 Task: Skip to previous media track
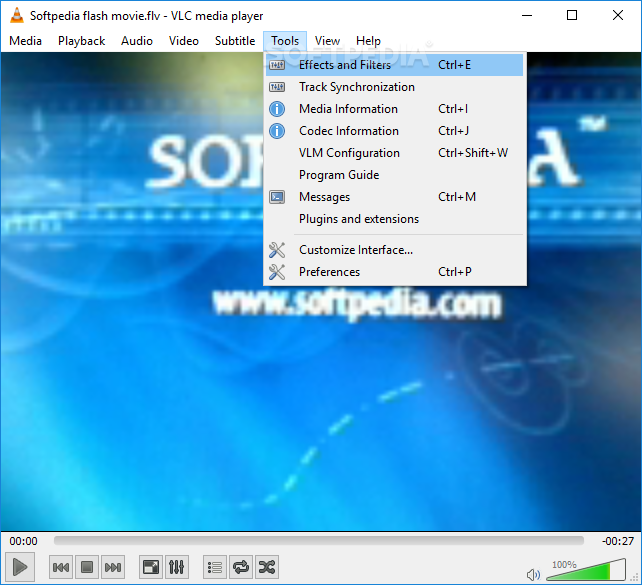point(61,567)
